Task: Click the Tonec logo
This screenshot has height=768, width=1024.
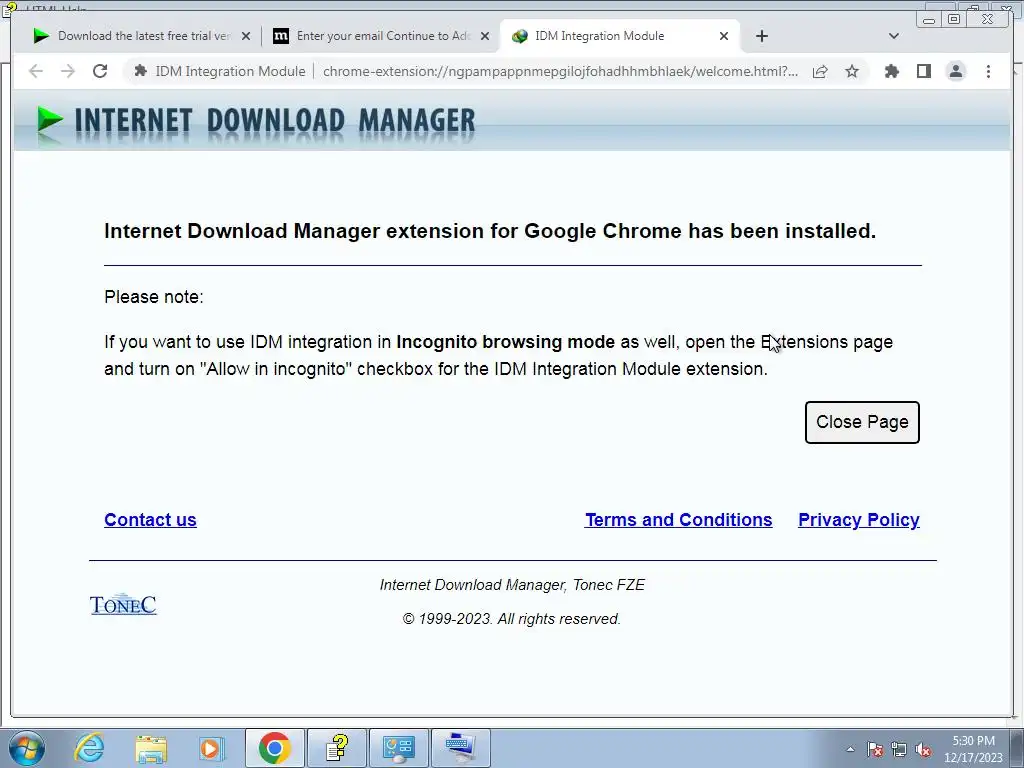Action: [123, 605]
